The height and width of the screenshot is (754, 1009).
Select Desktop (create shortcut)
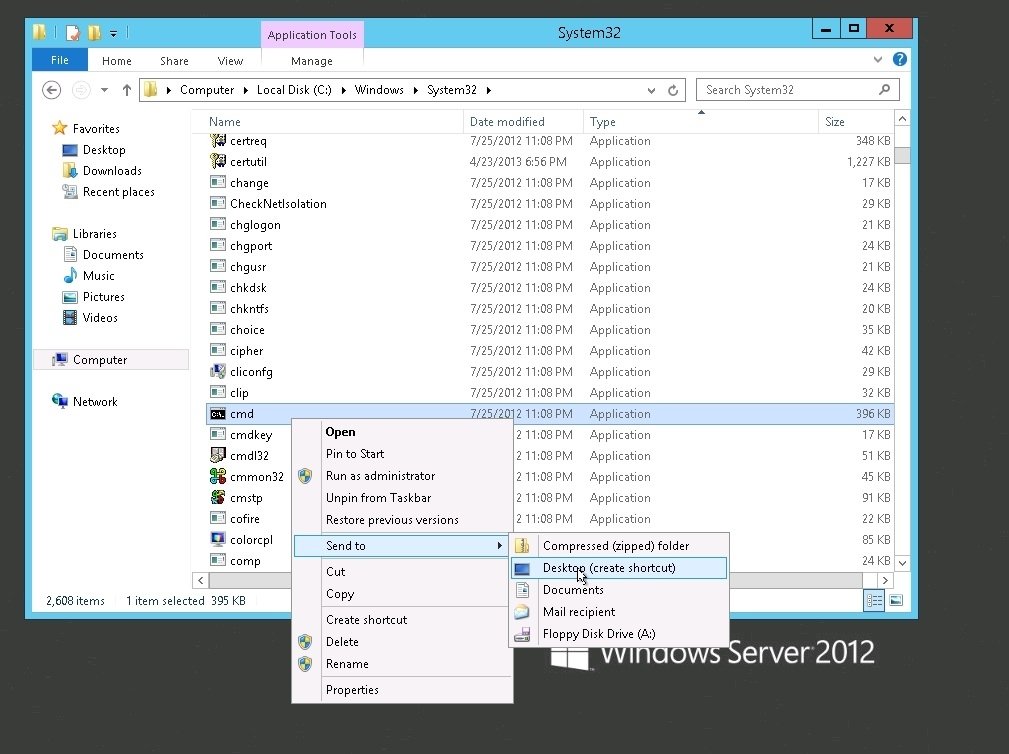tap(619, 568)
